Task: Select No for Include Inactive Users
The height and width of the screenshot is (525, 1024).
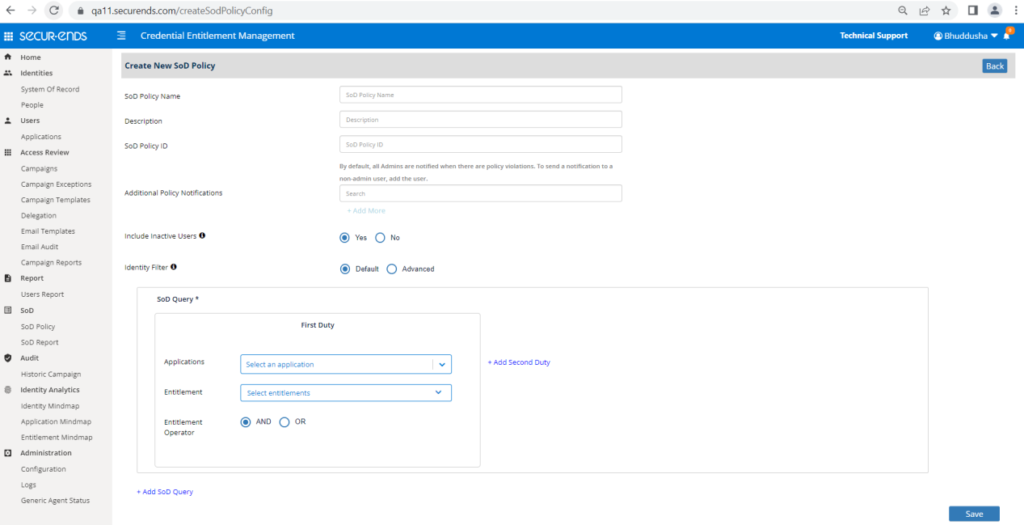Action: pos(380,238)
